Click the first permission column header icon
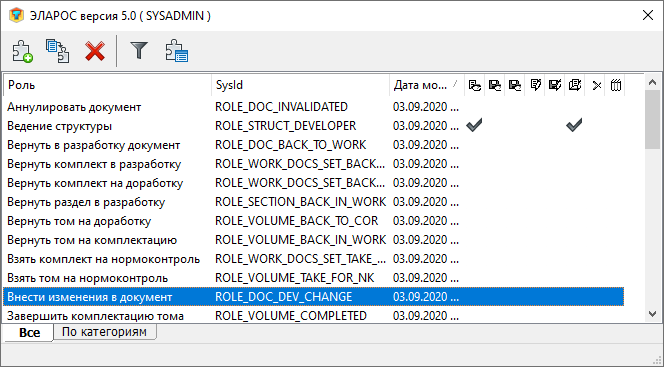Image resolution: width=664 pixels, height=367 pixels. coord(475,85)
